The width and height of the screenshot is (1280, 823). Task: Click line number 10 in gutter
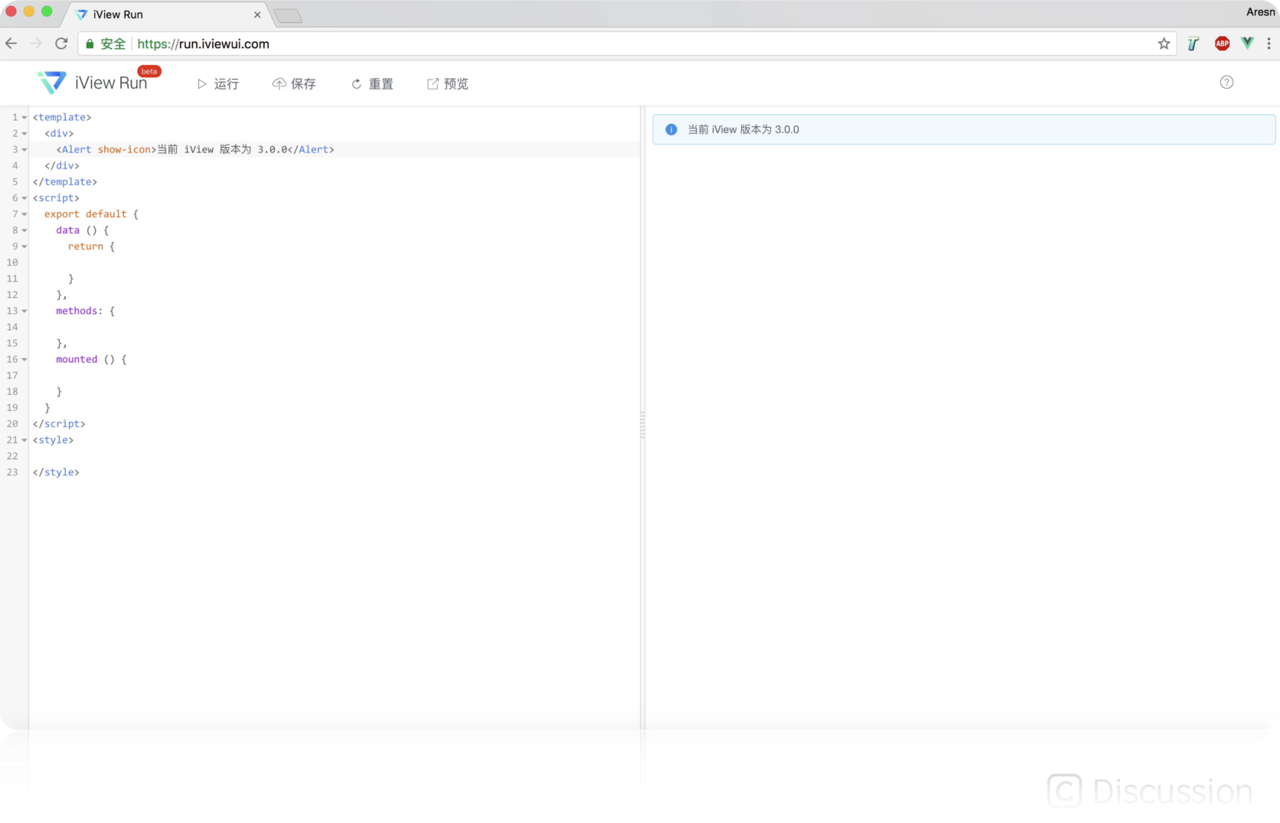[x=12, y=262]
